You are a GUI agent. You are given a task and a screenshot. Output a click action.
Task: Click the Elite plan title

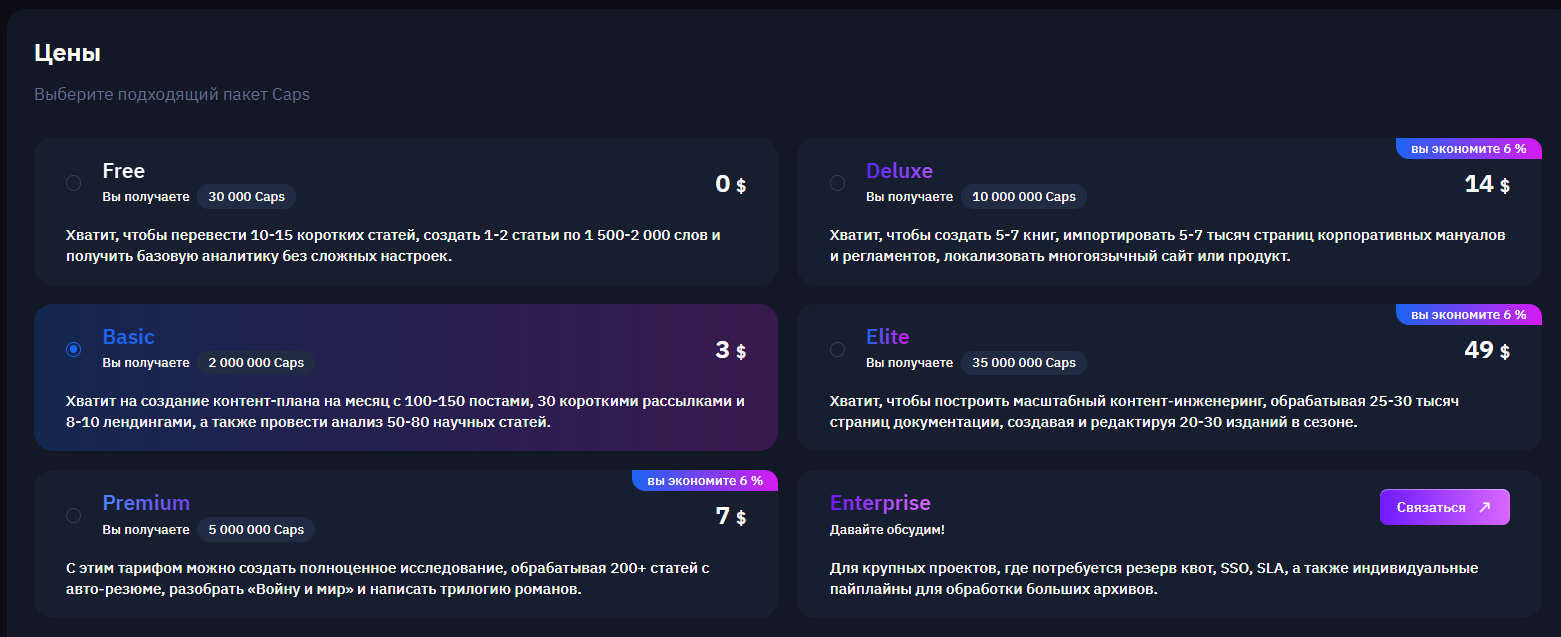(888, 337)
